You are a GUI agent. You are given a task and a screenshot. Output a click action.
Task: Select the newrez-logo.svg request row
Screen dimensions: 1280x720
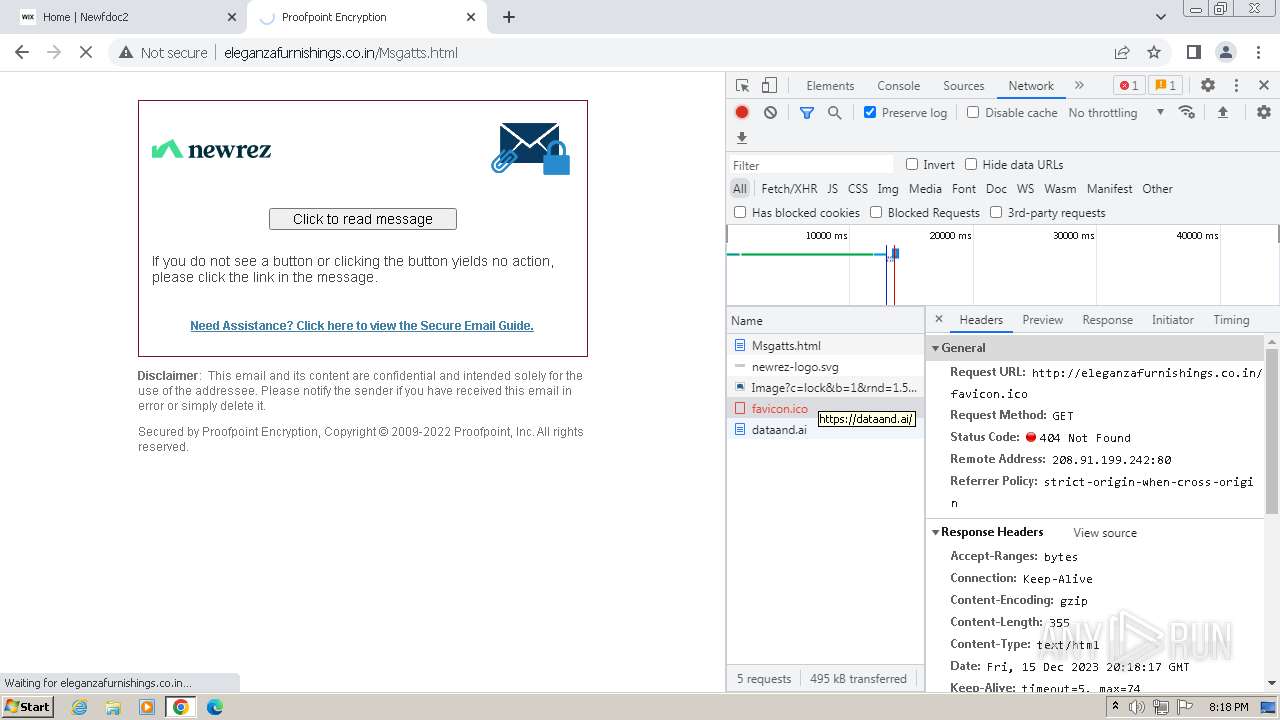tap(826, 367)
